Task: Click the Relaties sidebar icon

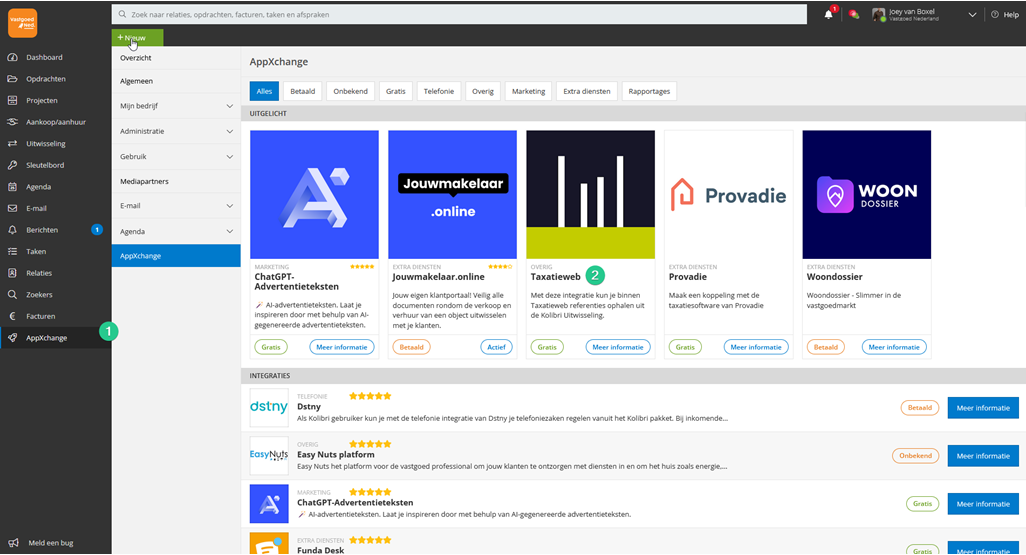Action: [12, 273]
